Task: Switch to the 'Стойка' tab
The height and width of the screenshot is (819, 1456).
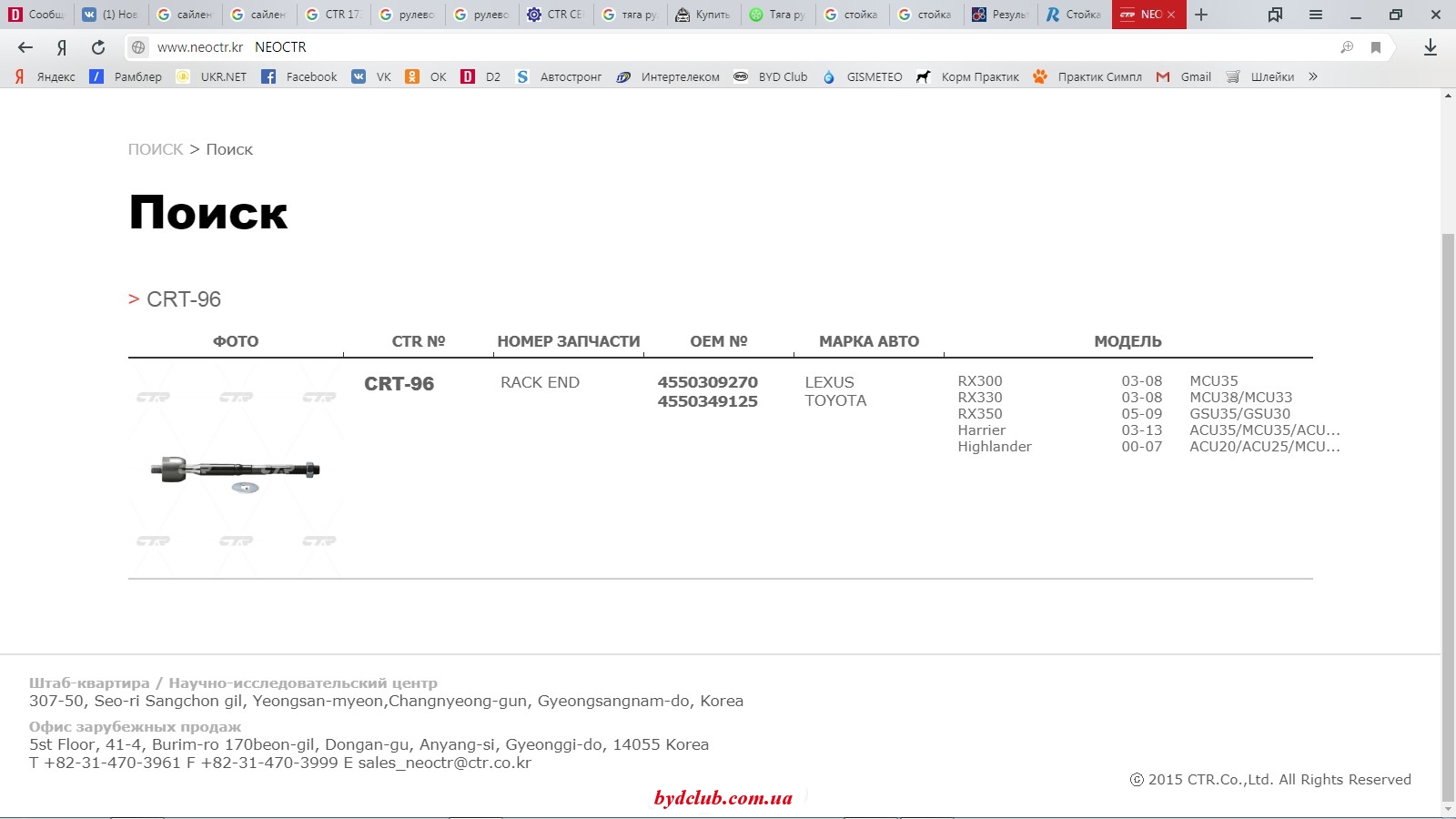Action: tap(1074, 15)
